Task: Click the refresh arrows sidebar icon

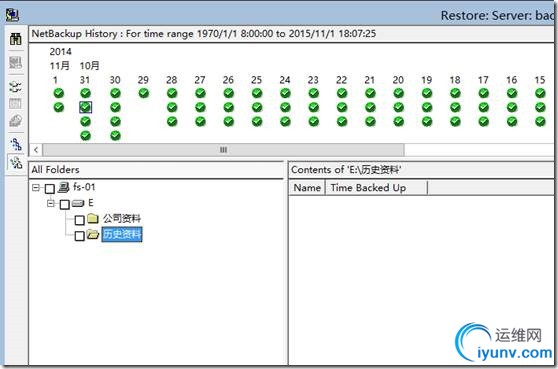Action: (x=15, y=86)
